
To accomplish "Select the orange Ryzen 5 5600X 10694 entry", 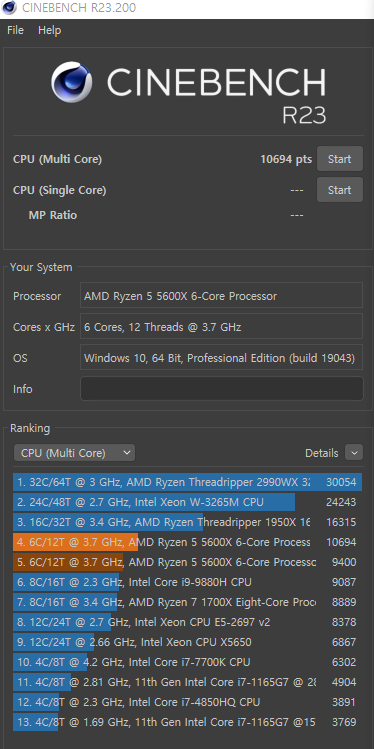I will click(187, 542).
